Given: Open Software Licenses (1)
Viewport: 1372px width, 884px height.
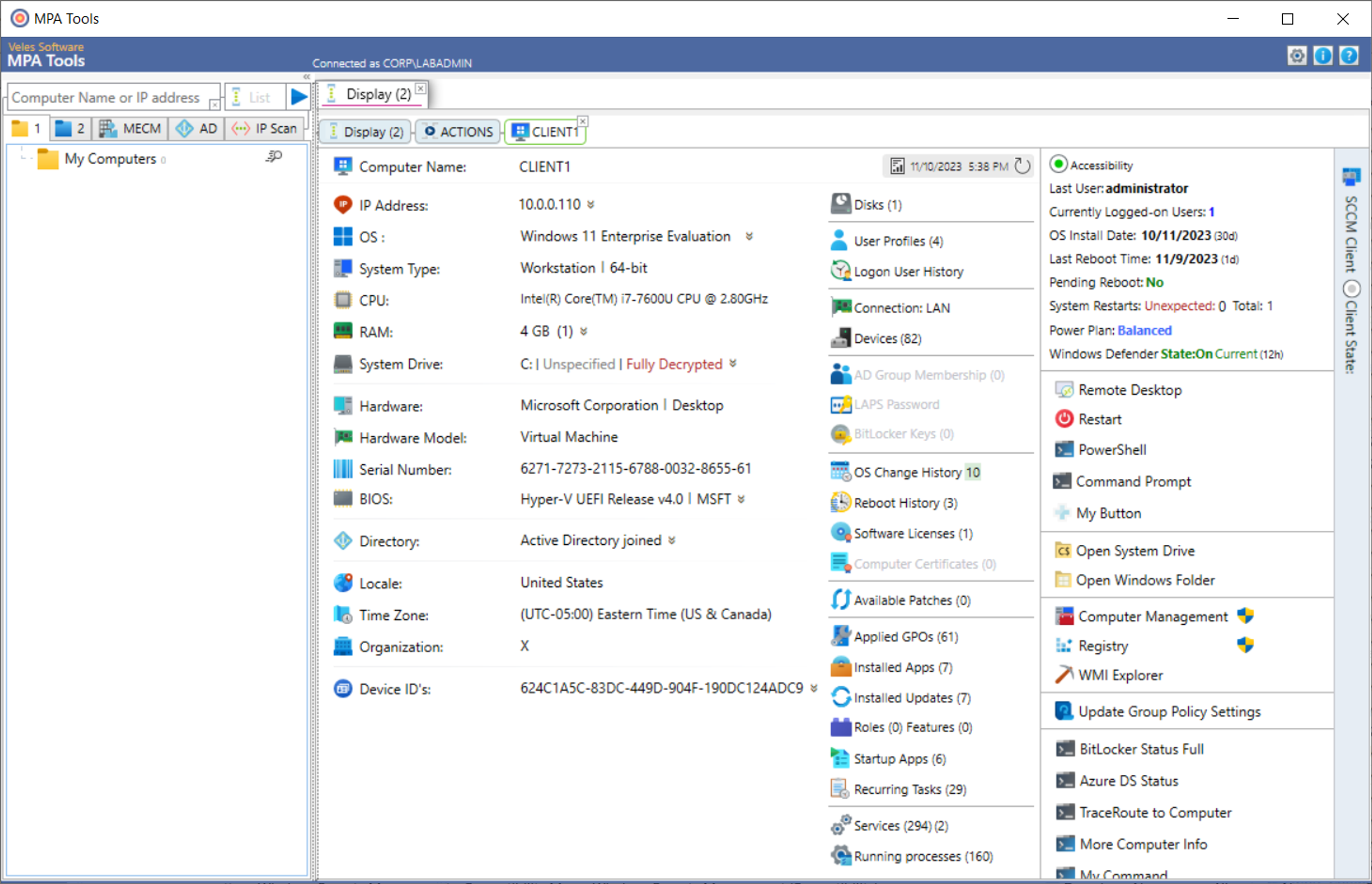Looking at the screenshot, I should pos(902,533).
